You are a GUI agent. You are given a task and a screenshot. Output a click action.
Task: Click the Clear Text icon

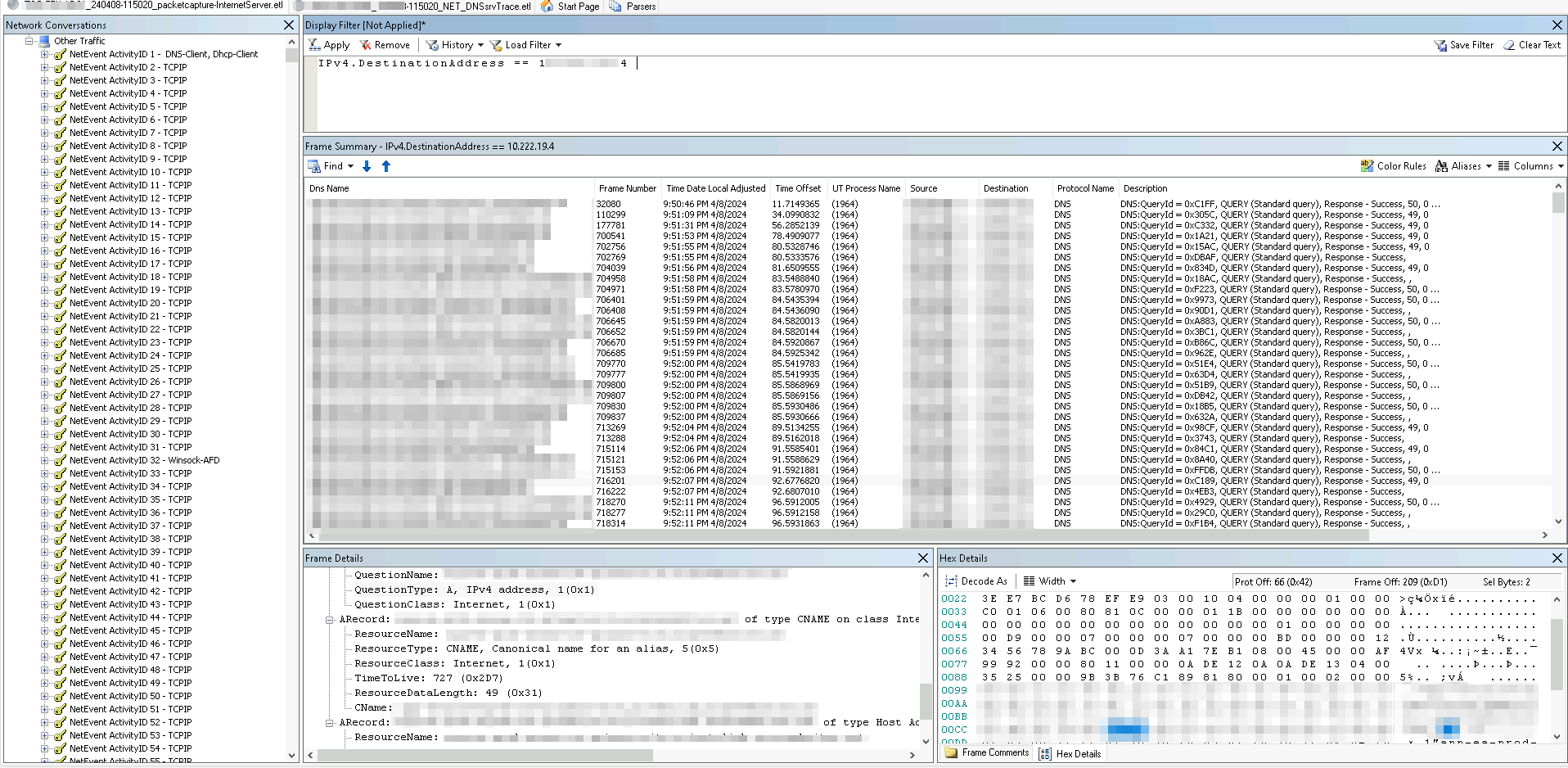click(1509, 45)
